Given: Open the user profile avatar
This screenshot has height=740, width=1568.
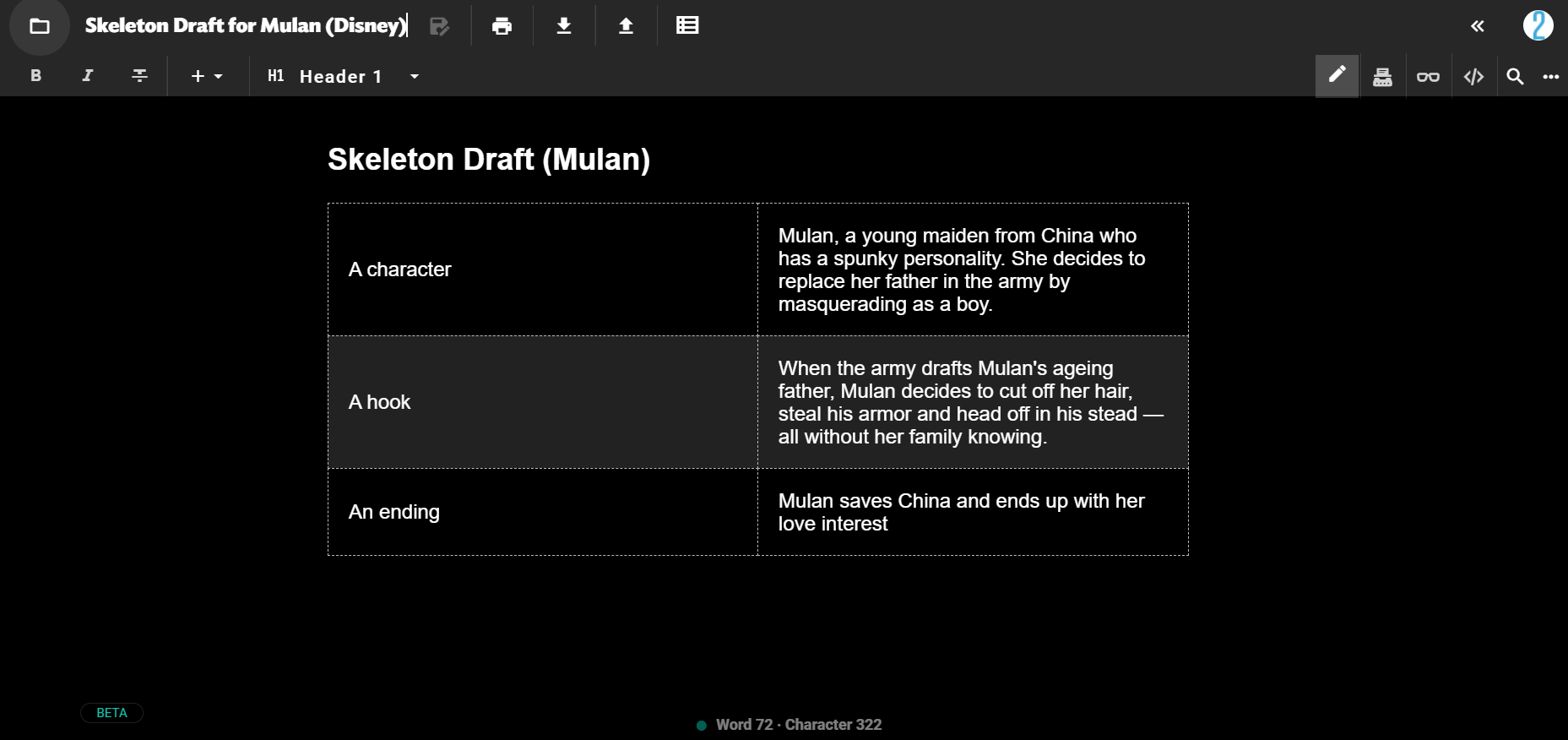Looking at the screenshot, I should pyautogui.click(x=1538, y=25).
